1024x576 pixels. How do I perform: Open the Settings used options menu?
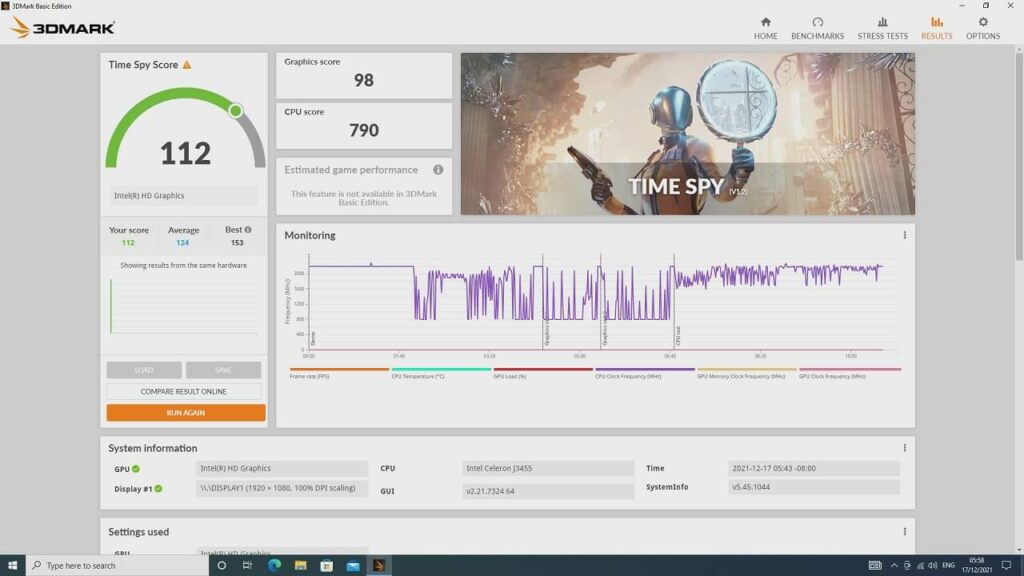(x=904, y=532)
